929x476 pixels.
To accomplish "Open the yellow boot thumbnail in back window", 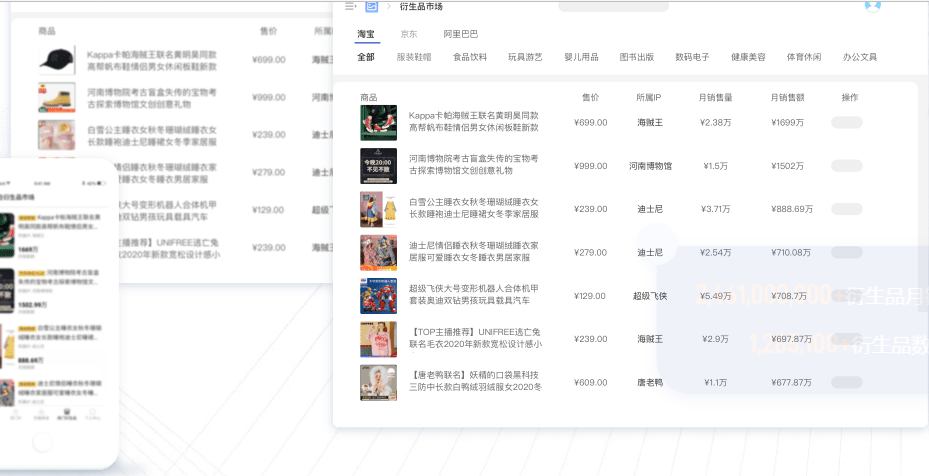I will pos(57,97).
